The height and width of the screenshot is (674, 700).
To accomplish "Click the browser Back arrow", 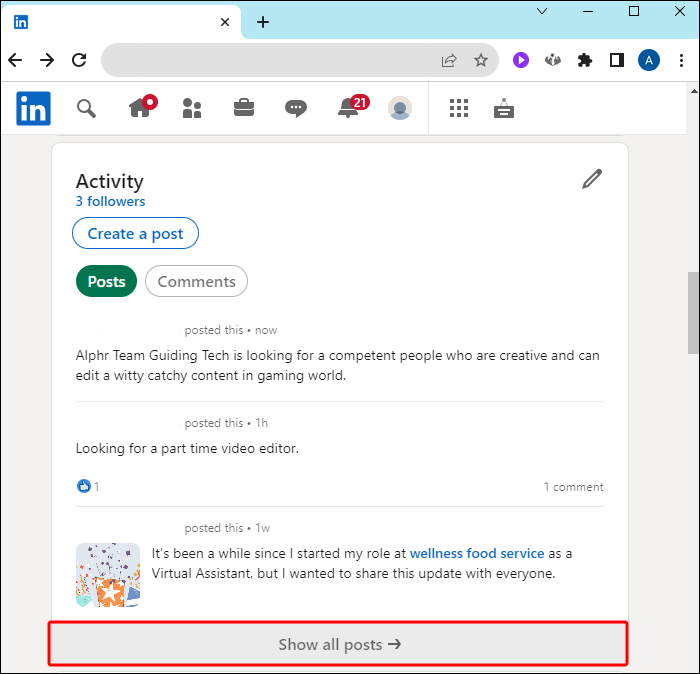I will pyautogui.click(x=16, y=60).
